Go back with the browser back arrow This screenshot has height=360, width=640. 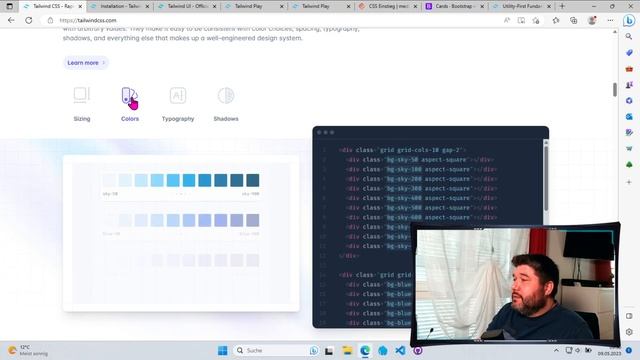(x=11, y=20)
